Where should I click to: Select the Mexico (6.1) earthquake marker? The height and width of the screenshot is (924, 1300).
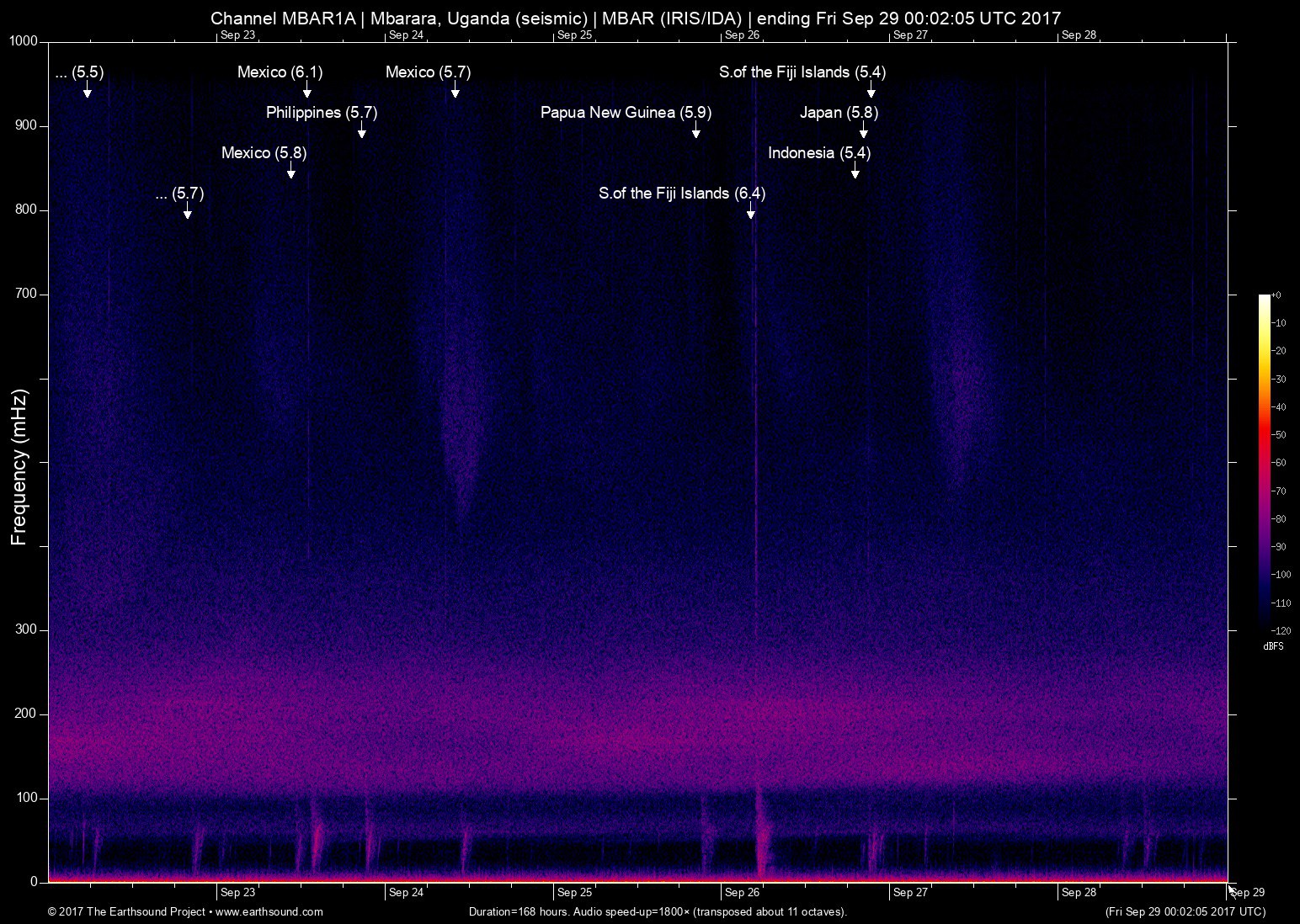pos(278,72)
